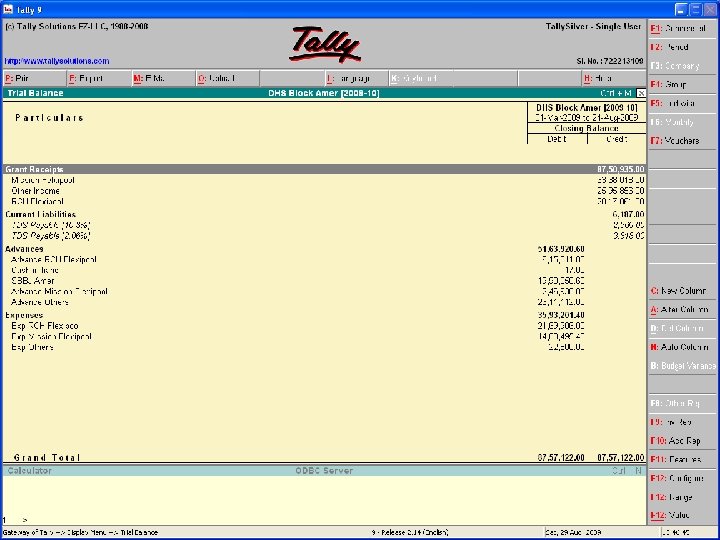Open H: Help in the top bar

click(x=613, y=79)
